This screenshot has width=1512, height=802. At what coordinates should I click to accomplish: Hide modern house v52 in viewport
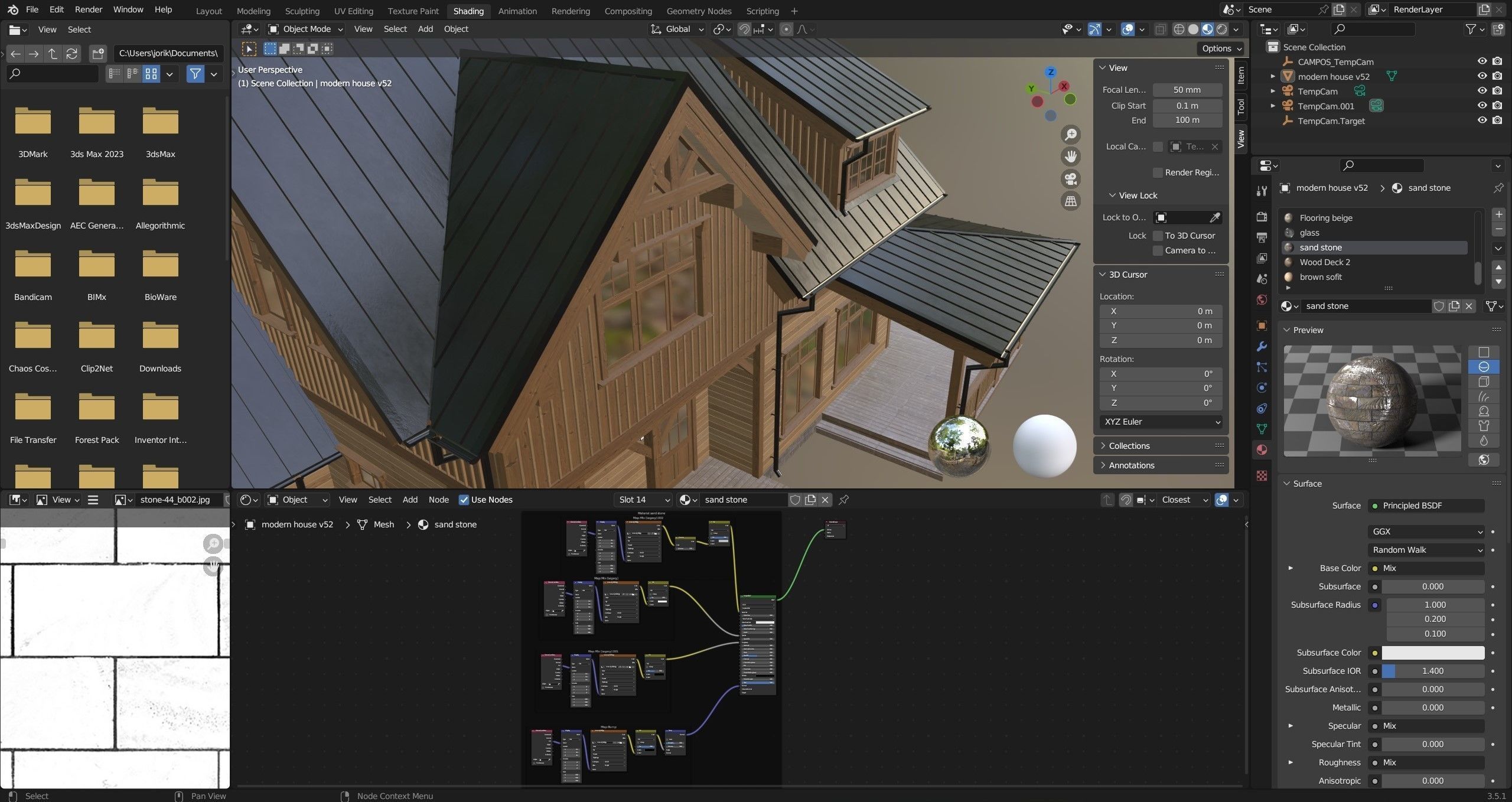(x=1482, y=76)
